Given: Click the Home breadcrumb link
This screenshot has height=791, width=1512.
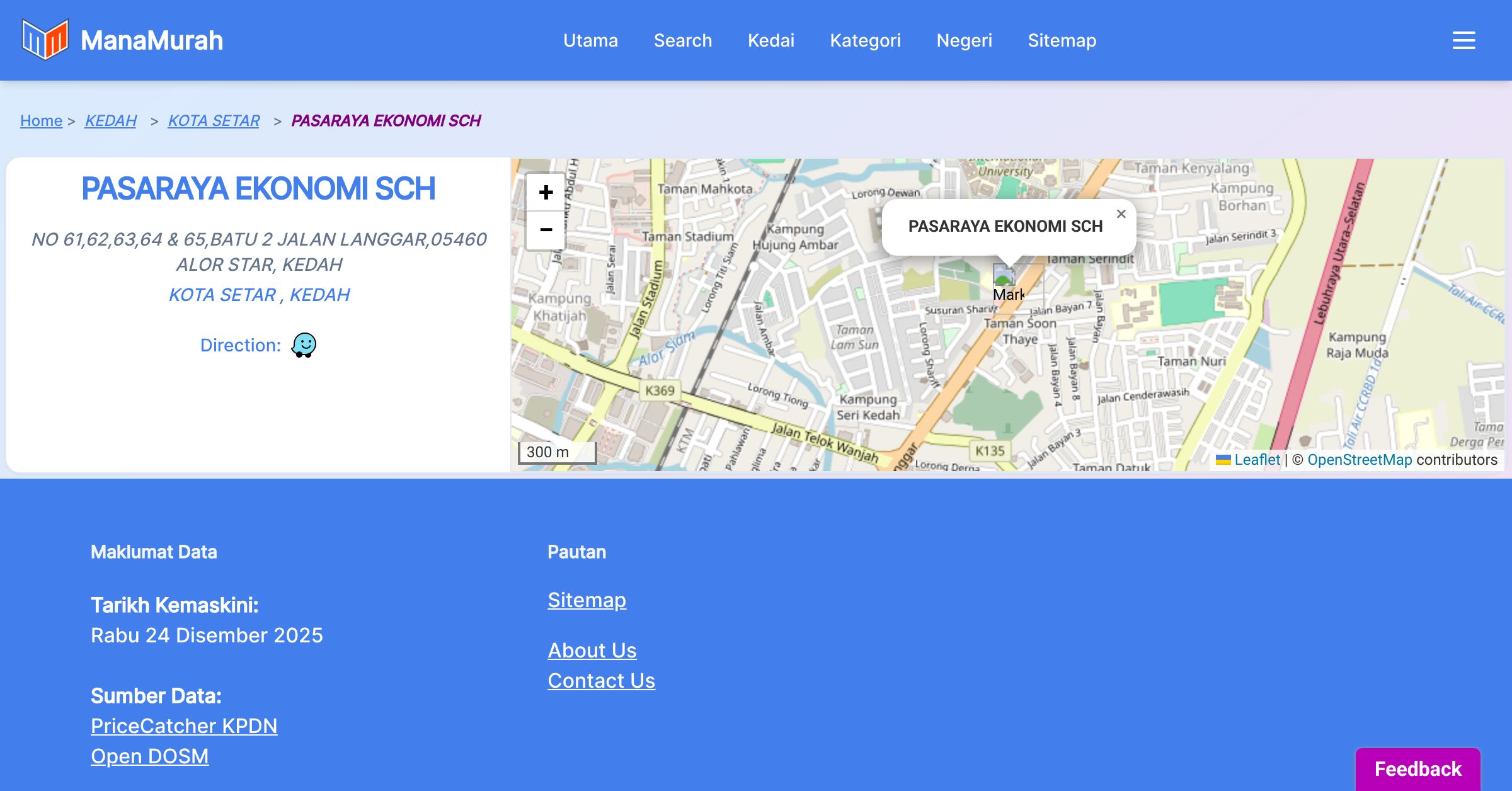Looking at the screenshot, I should (41, 120).
